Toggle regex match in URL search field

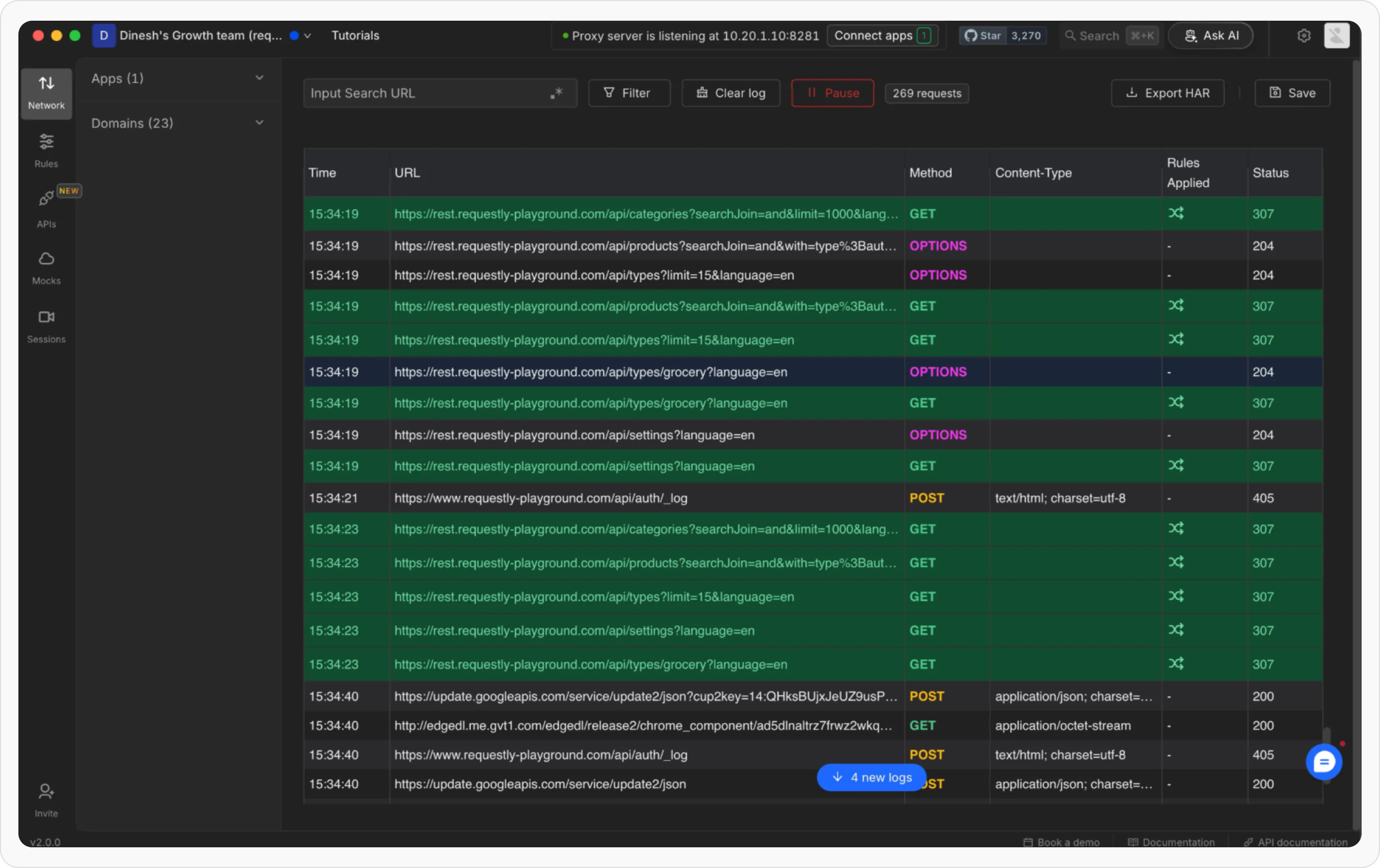556,93
